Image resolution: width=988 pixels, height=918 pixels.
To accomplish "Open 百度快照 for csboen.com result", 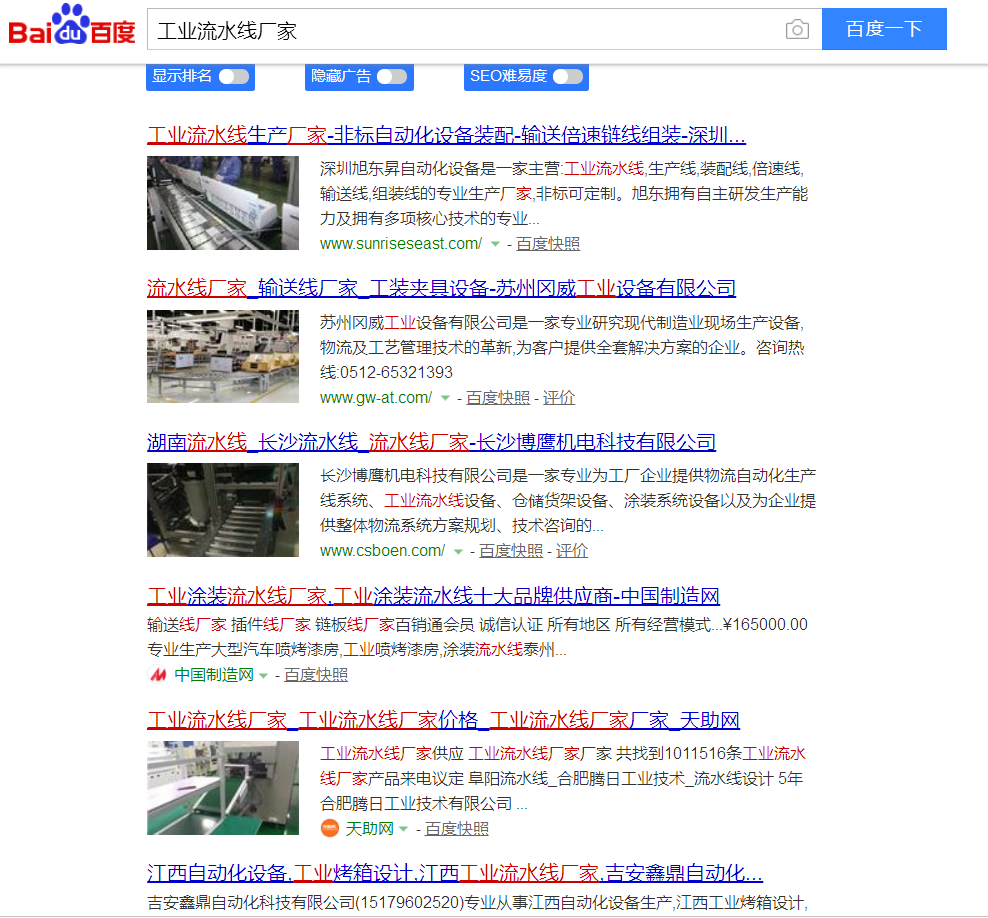I will (511, 551).
